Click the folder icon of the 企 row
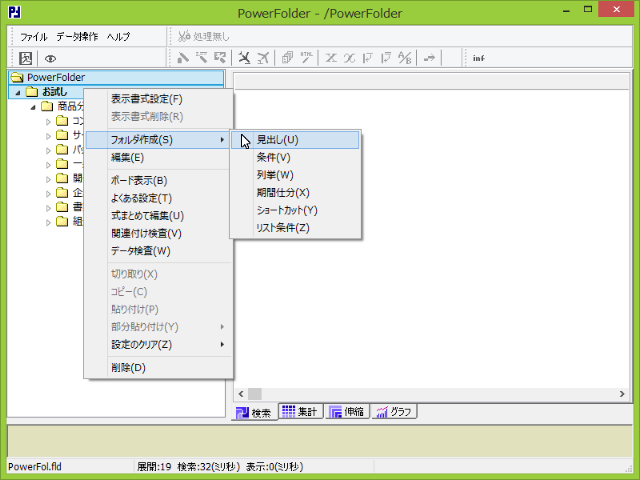The width and height of the screenshot is (640, 480). pyautogui.click(x=62, y=193)
